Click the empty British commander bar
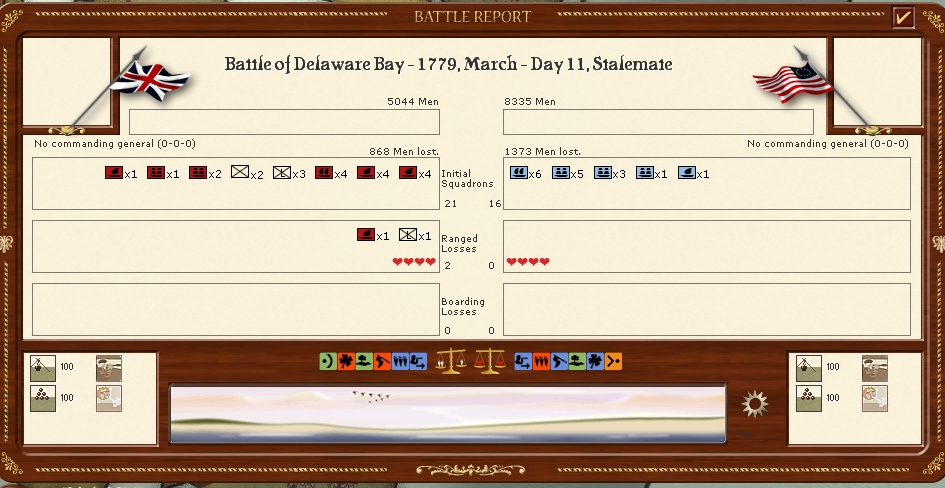The width and height of the screenshot is (945, 488). [283, 122]
